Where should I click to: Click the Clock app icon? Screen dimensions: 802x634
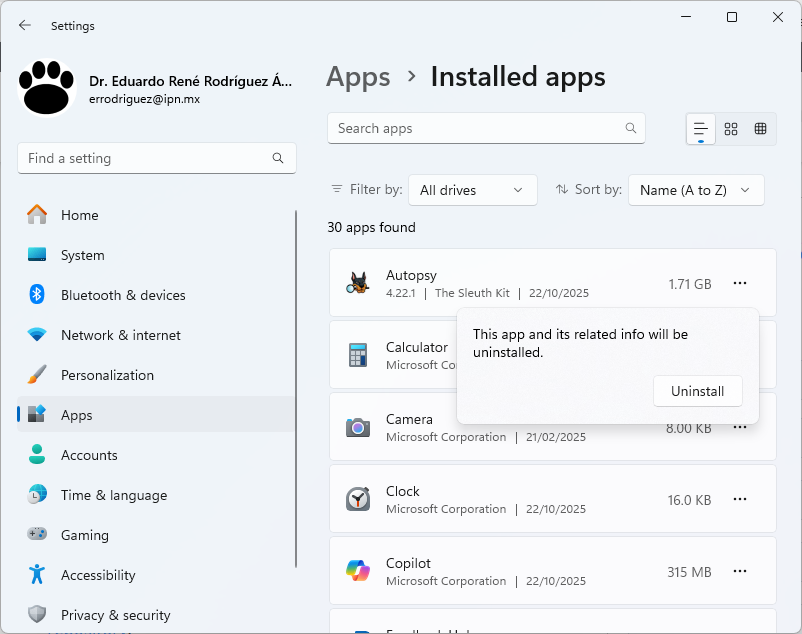[358, 500]
